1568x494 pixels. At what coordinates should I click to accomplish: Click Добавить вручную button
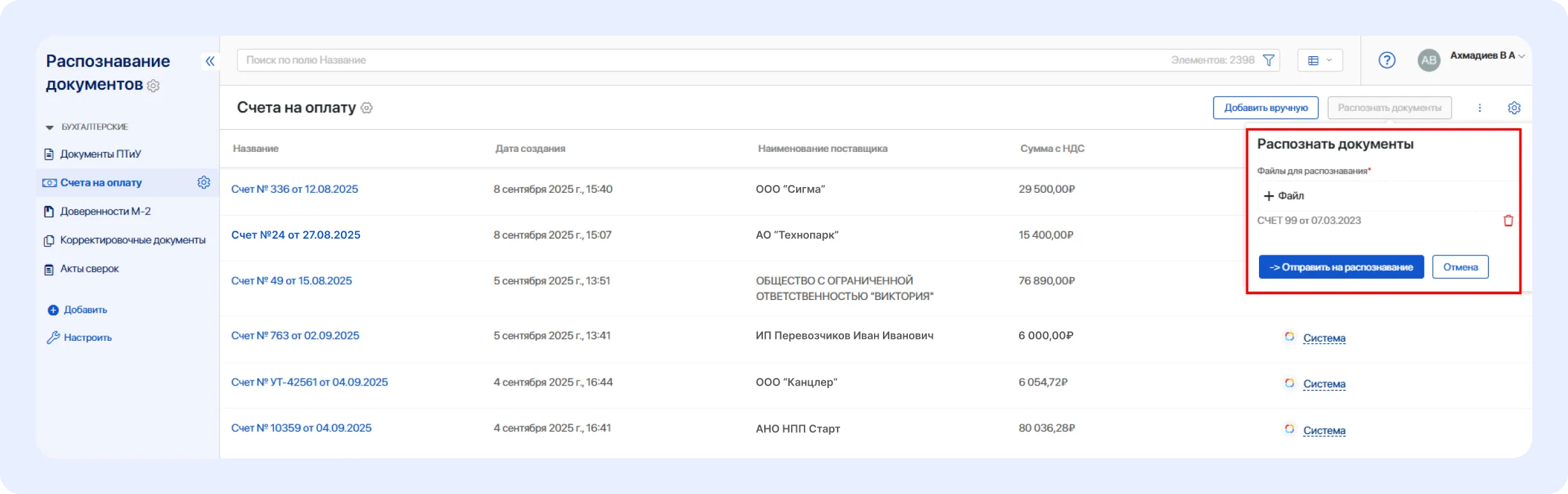pos(1265,108)
